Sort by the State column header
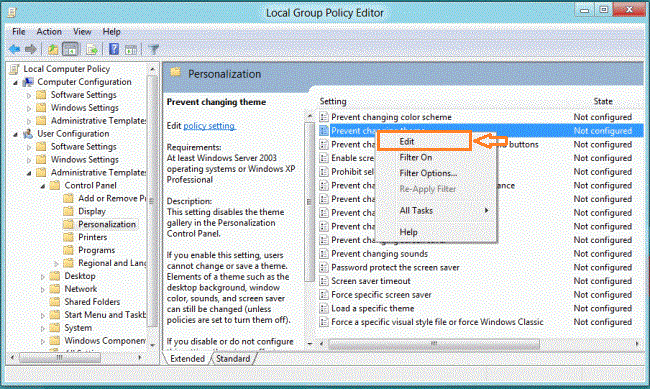 click(603, 101)
